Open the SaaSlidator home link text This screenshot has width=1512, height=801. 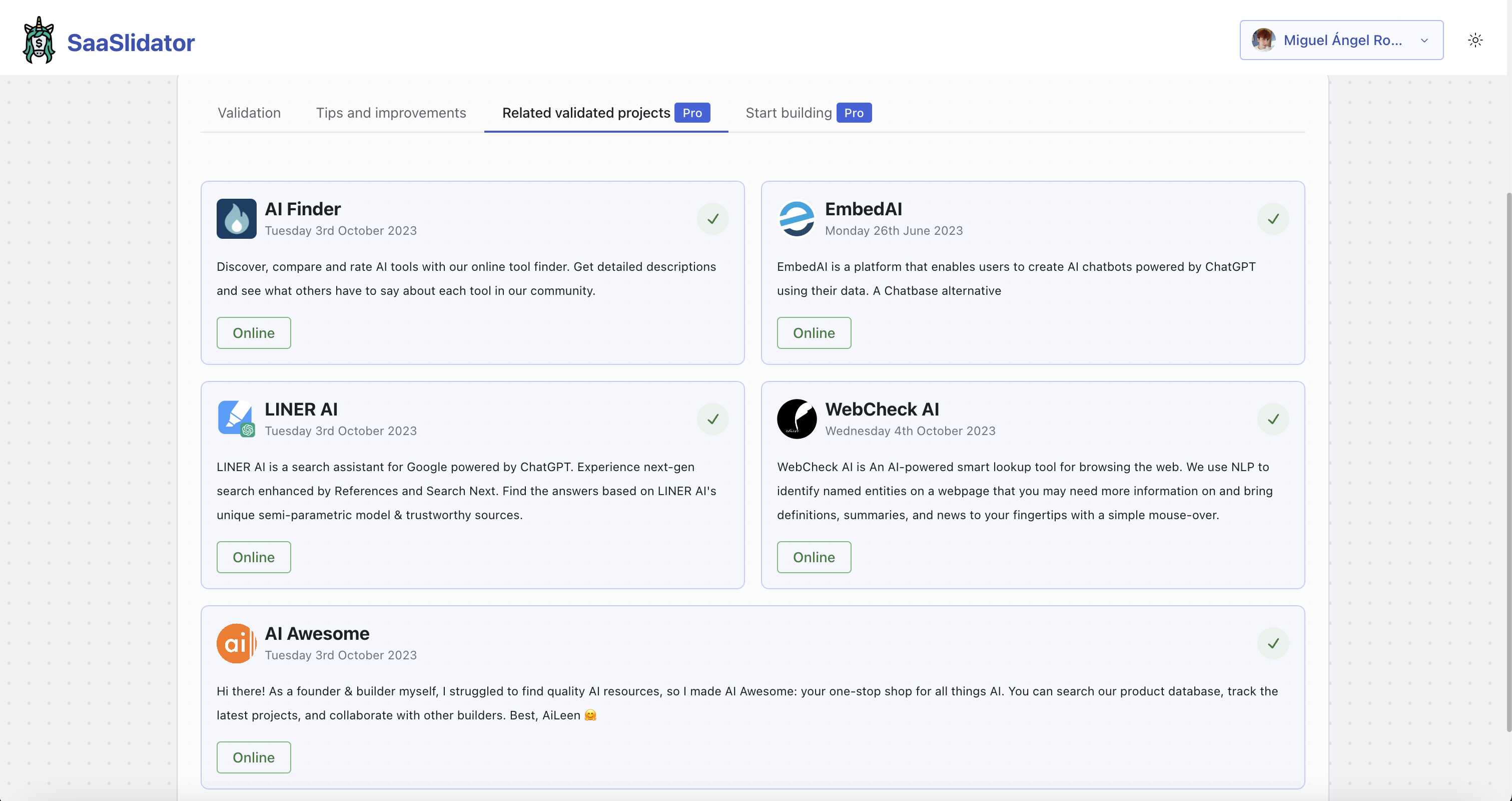click(x=130, y=42)
